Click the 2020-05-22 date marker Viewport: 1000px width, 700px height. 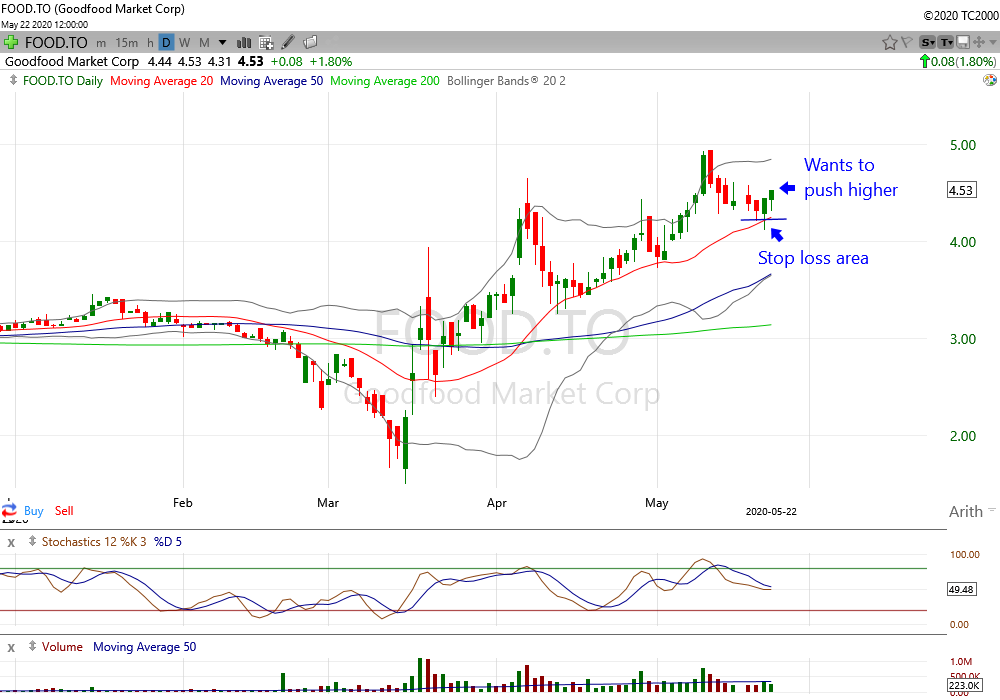coord(771,511)
